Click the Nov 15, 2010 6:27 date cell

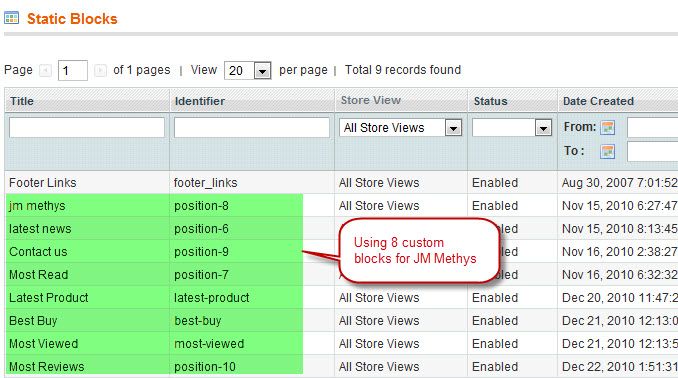pos(618,205)
